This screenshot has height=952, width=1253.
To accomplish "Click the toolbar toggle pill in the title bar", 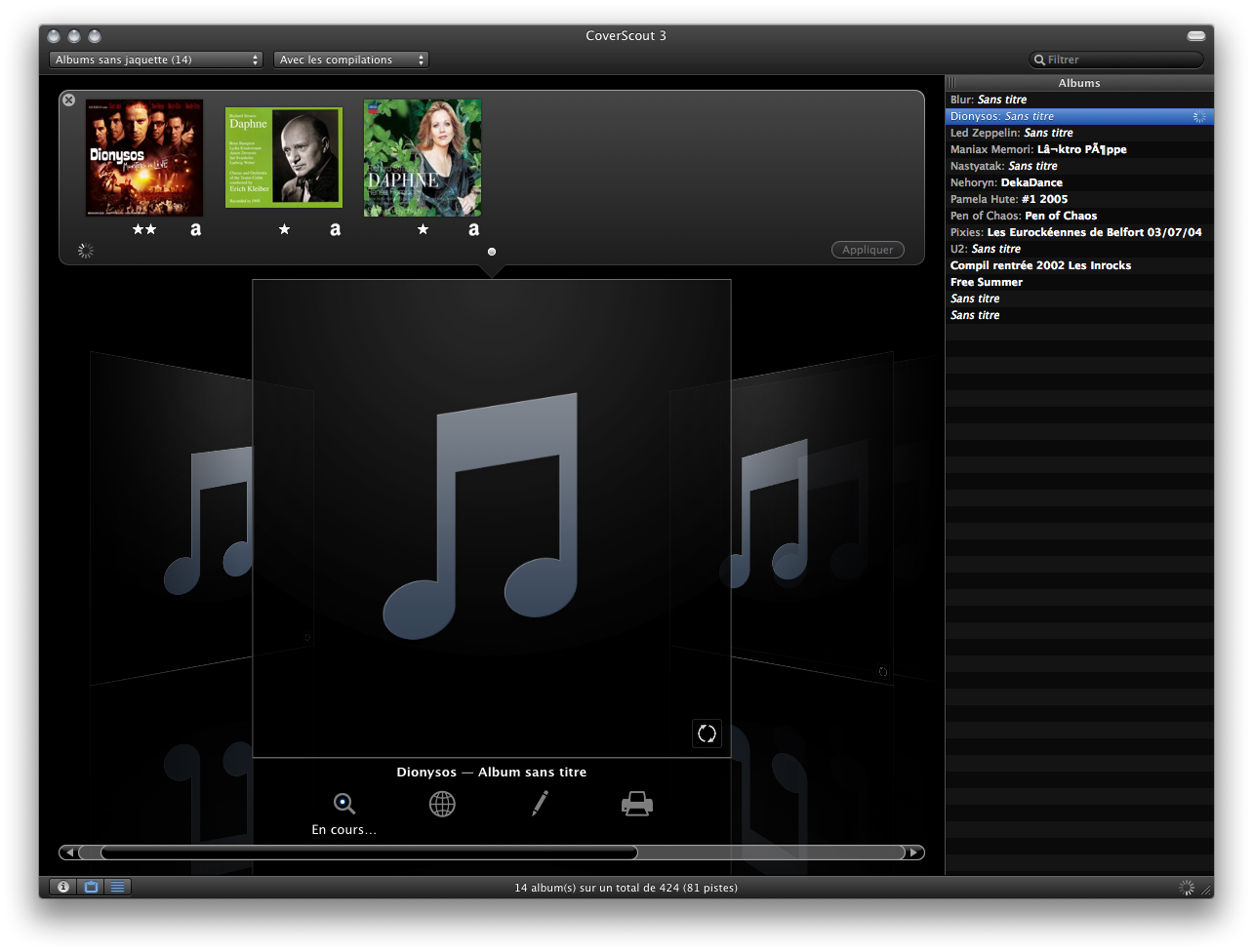I will pos(1196,36).
